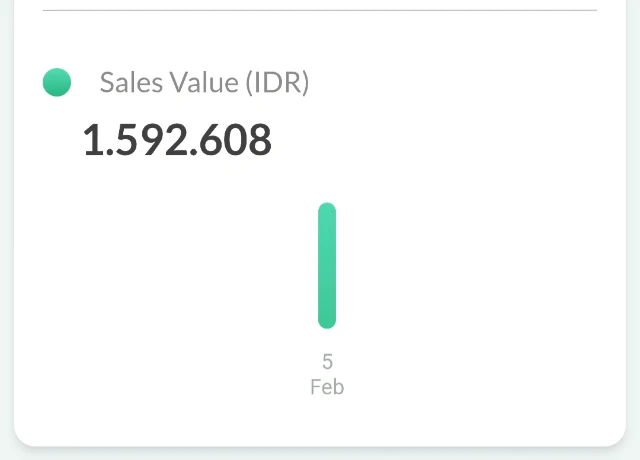Select the green bar for 5 Feb
Viewport: 640px width, 460px height.
[327, 265]
